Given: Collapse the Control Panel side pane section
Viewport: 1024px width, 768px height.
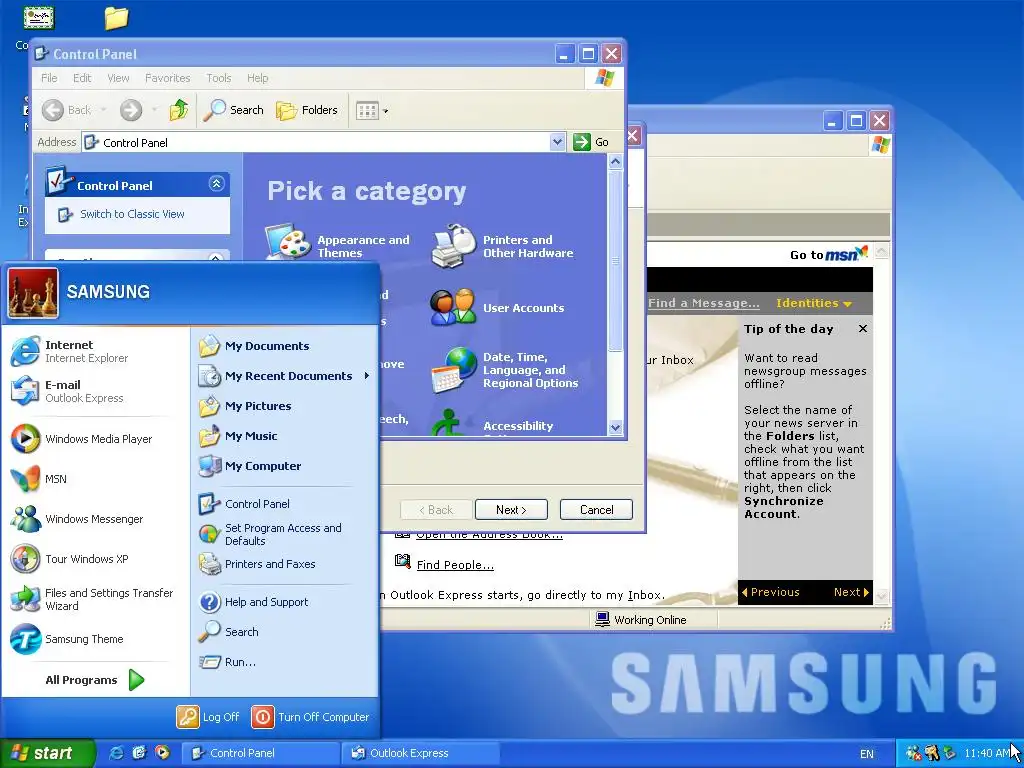Looking at the screenshot, I should tap(216, 184).
